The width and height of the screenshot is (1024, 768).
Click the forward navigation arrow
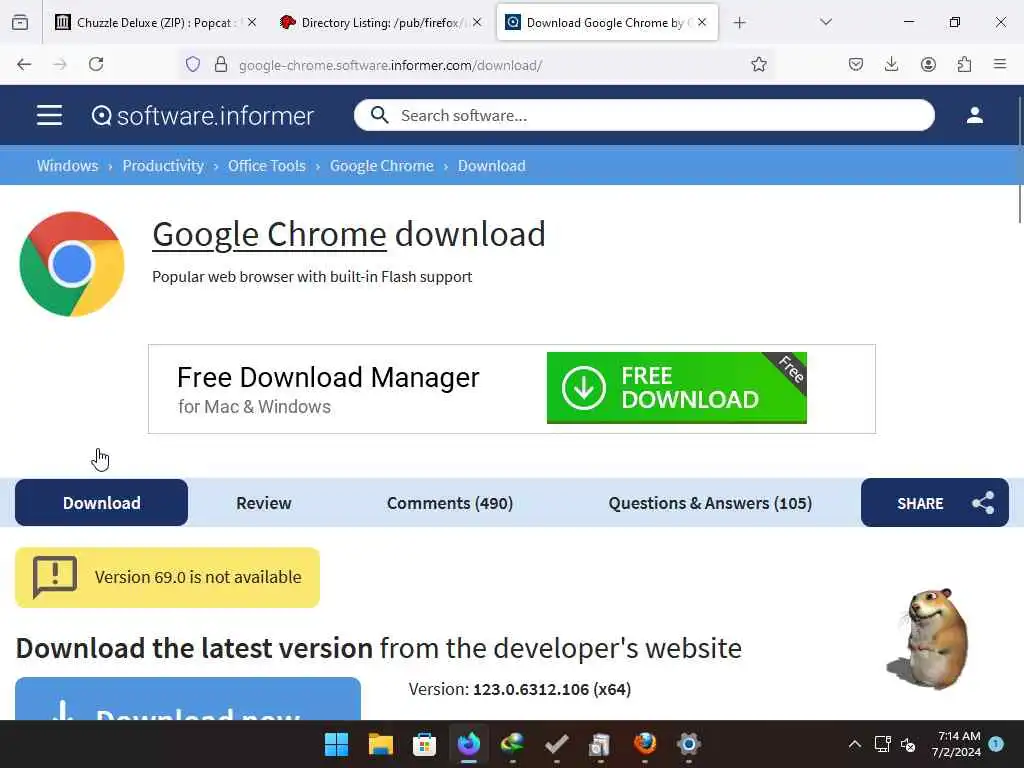60,64
